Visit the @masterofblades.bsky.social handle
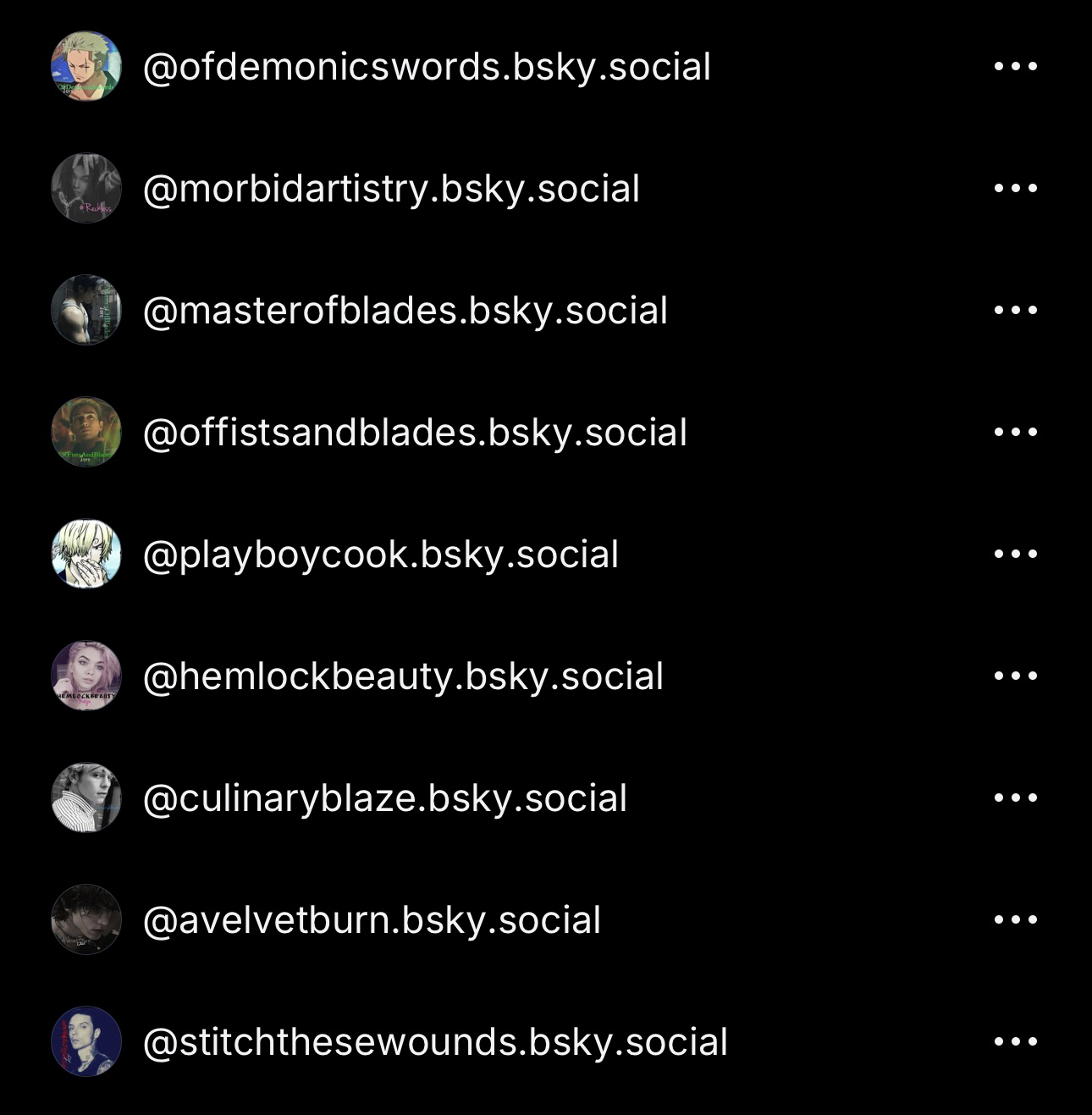The height and width of the screenshot is (1115, 1092). [x=405, y=312]
